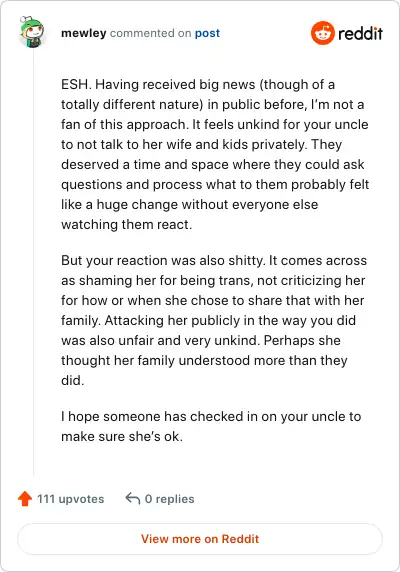Open the mewley username profile link
Image resolution: width=400 pixels, height=572 pixels.
tap(84, 33)
